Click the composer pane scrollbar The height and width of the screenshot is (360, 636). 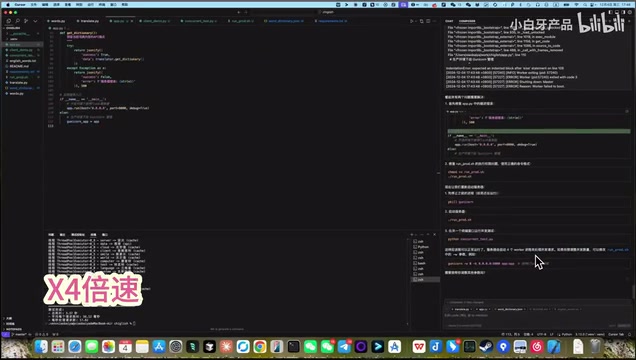(633, 291)
